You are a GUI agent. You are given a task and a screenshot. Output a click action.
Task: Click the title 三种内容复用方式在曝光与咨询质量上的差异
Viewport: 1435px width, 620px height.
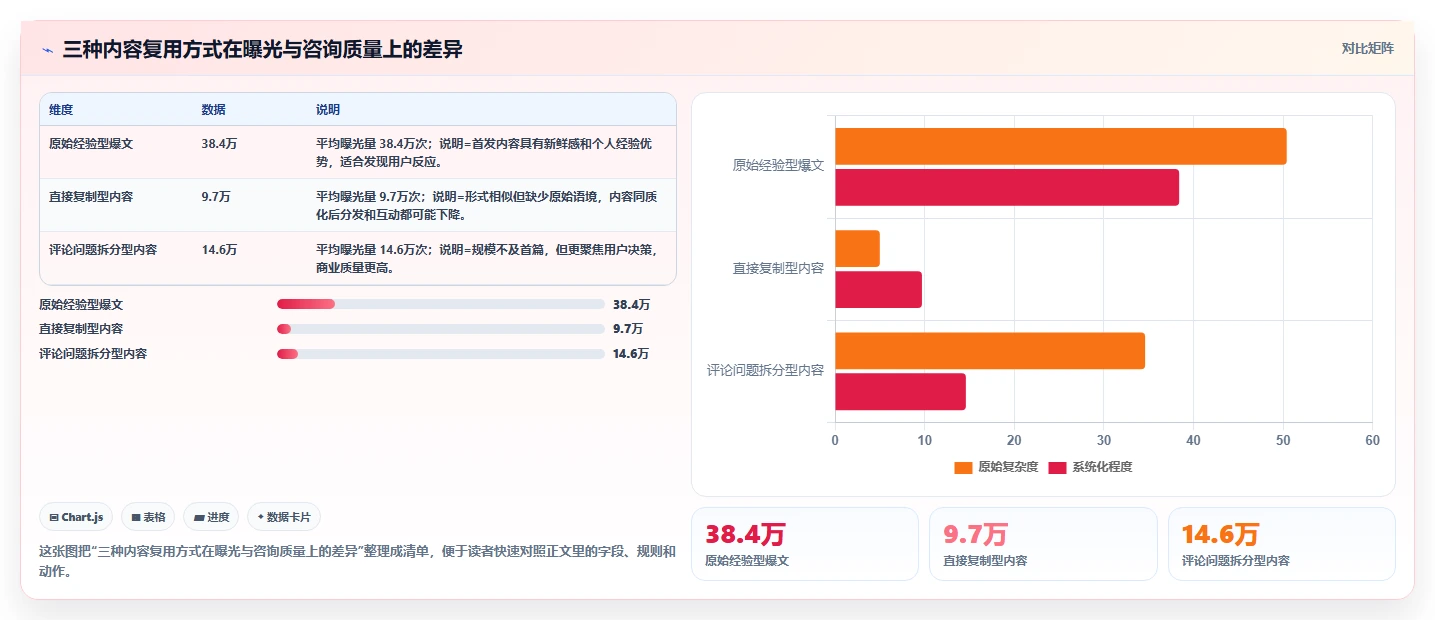(x=262, y=50)
